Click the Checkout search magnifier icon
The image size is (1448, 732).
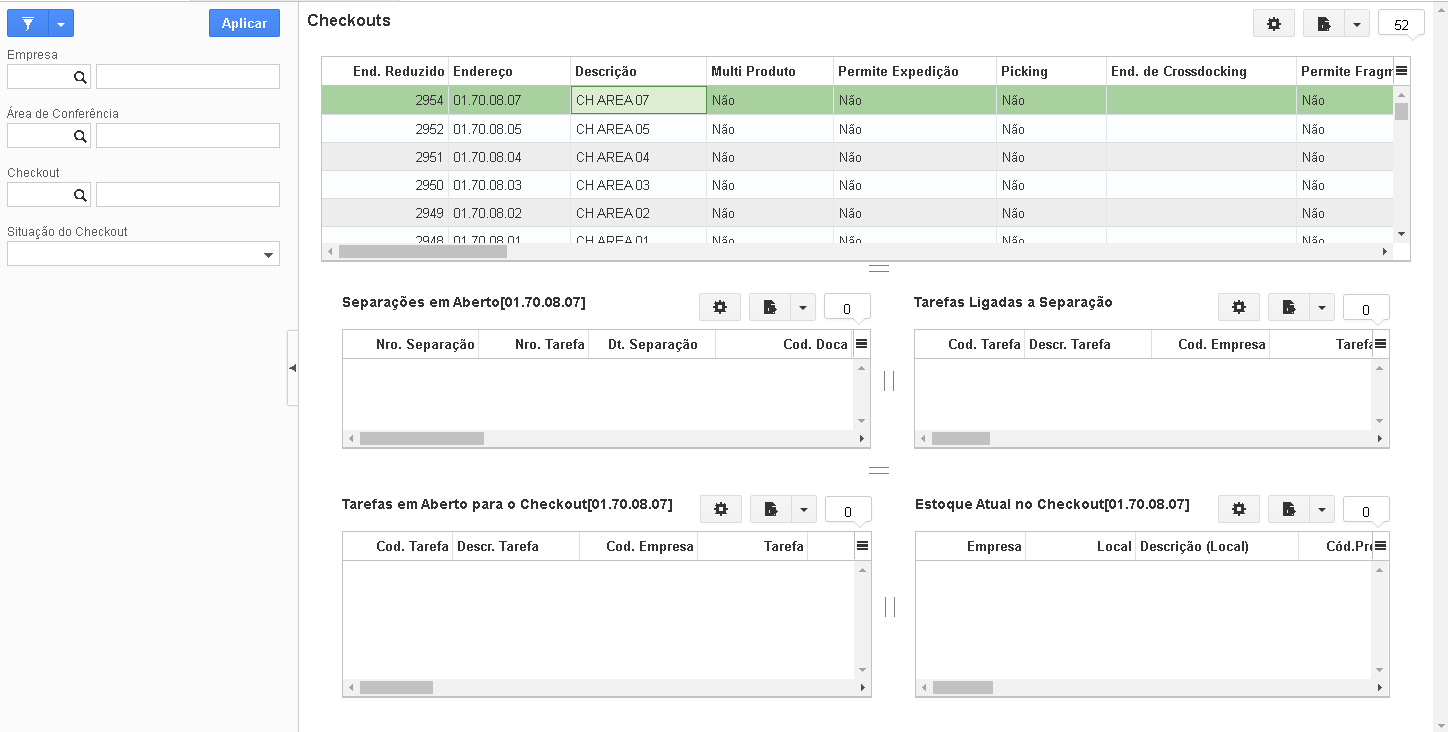click(80, 195)
